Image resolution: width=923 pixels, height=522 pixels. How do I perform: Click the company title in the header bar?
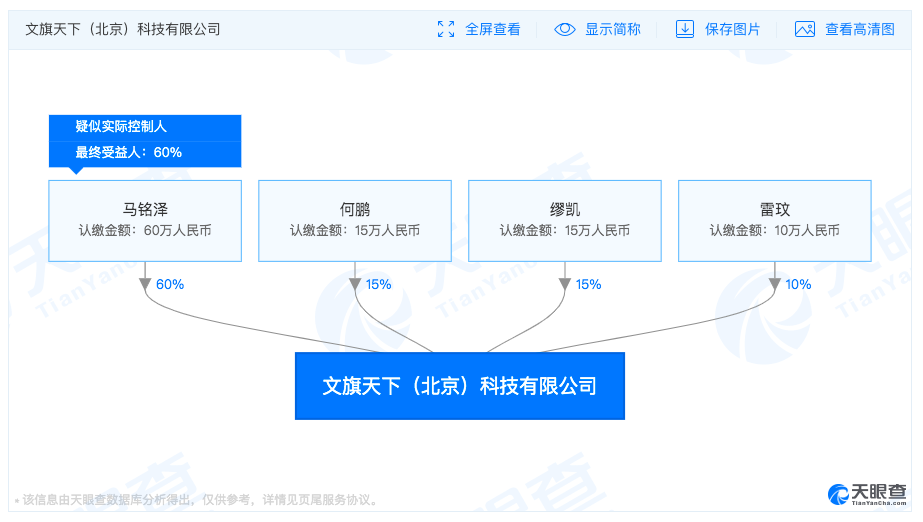[123, 29]
